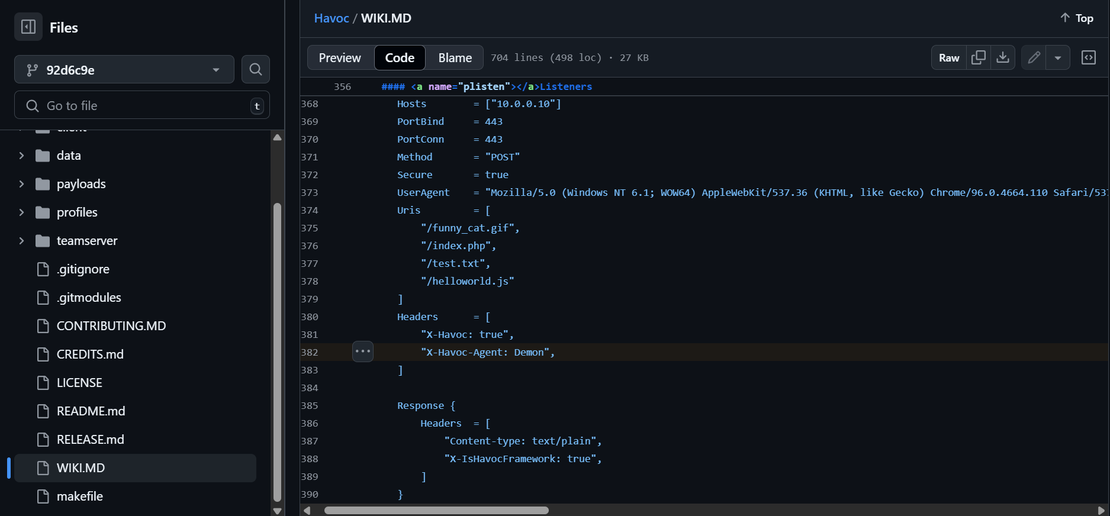Open line 382 actions menu
Viewport: 1110px width, 516px height.
click(362, 352)
